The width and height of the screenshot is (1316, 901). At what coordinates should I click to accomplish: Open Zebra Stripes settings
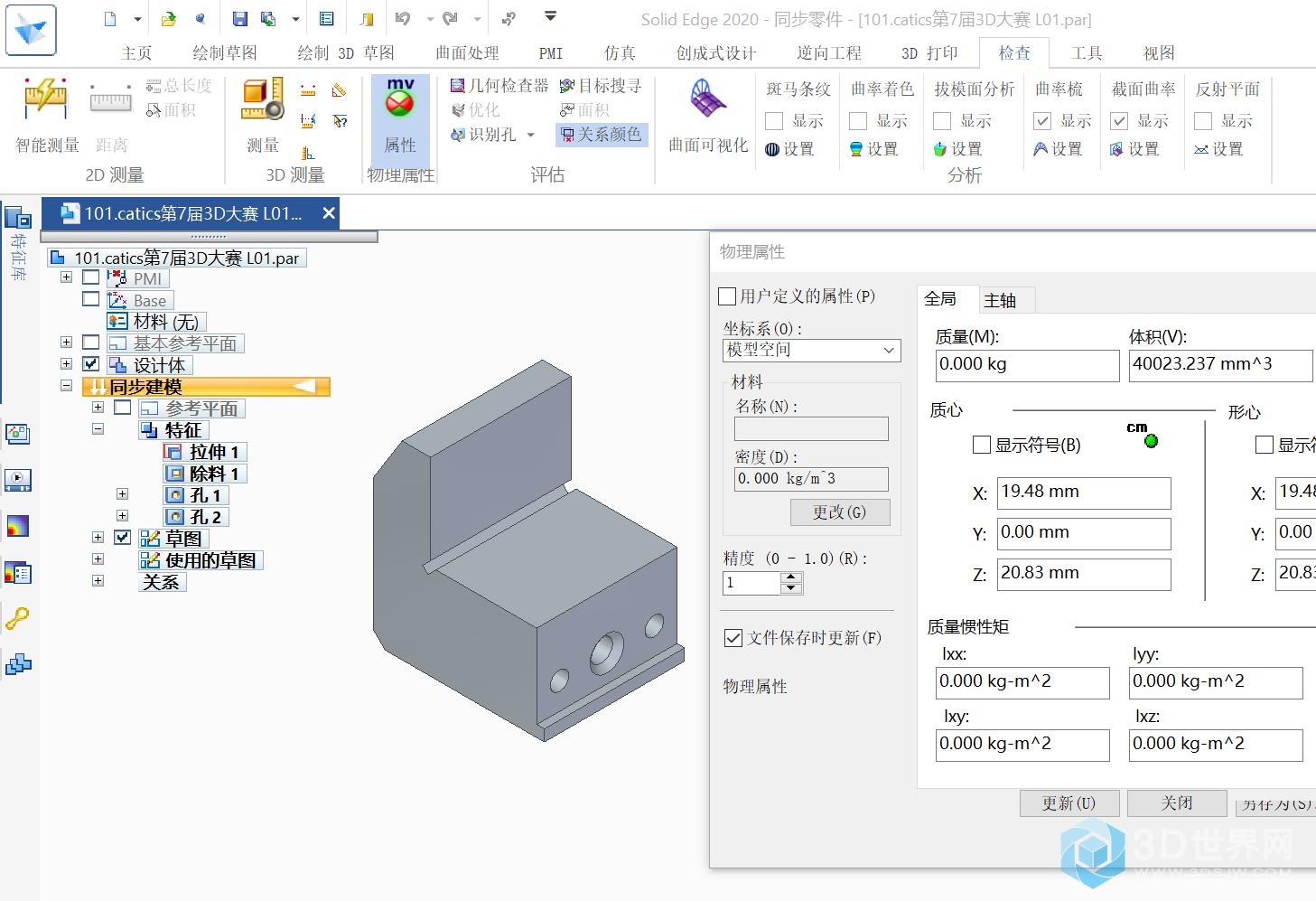(790, 149)
